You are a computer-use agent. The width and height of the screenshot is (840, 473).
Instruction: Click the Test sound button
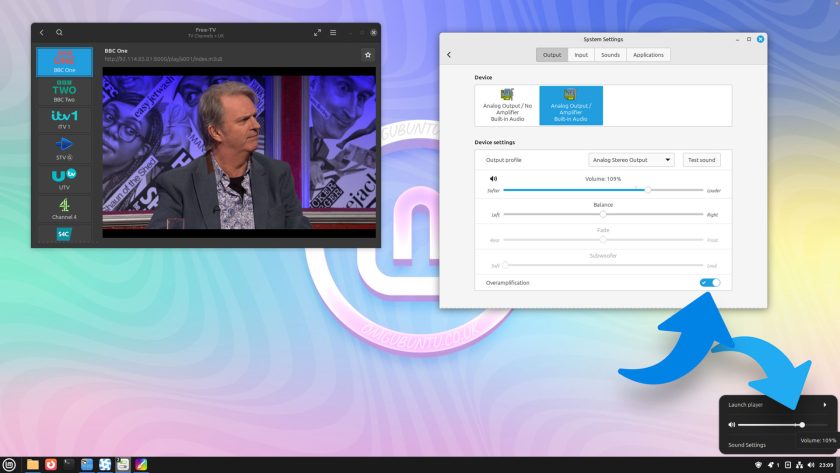pyautogui.click(x=701, y=160)
